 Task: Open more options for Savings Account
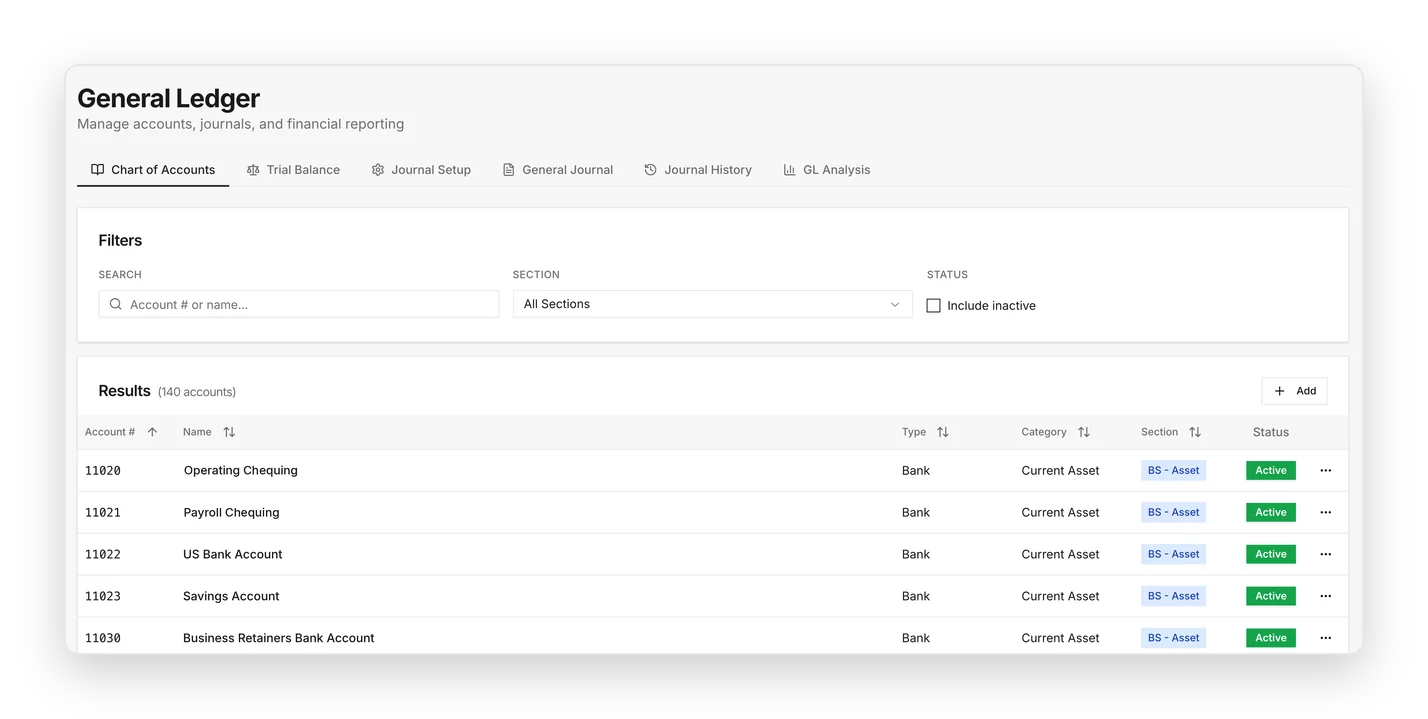pyautogui.click(x=1326, y=596)
